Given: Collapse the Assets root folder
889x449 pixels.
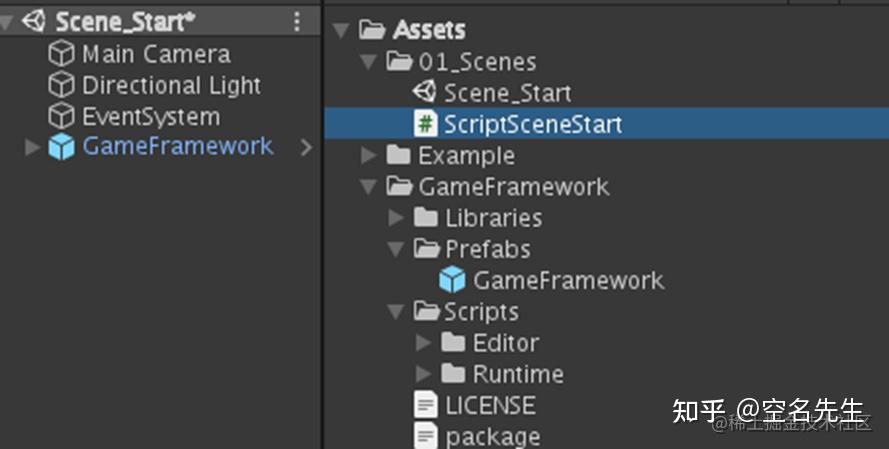Looking at the screenshot, I should coord(341,30).
